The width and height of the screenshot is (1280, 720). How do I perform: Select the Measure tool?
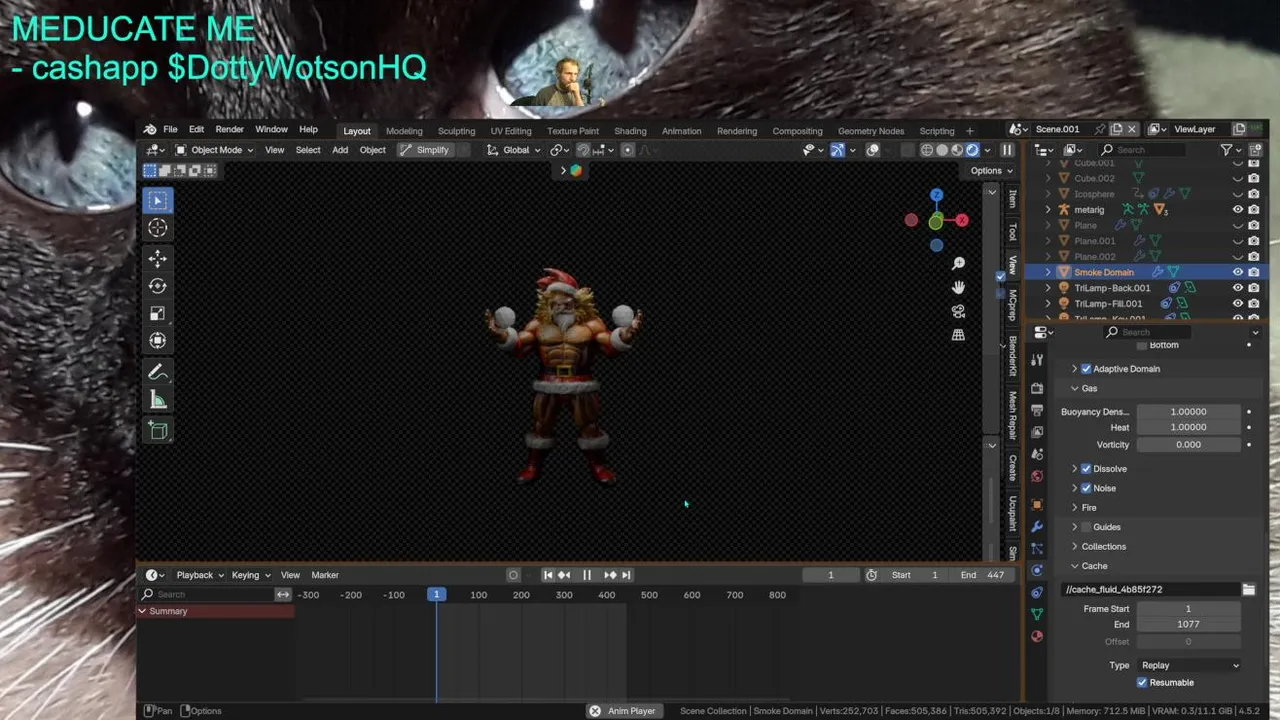(x=158, y=400)
